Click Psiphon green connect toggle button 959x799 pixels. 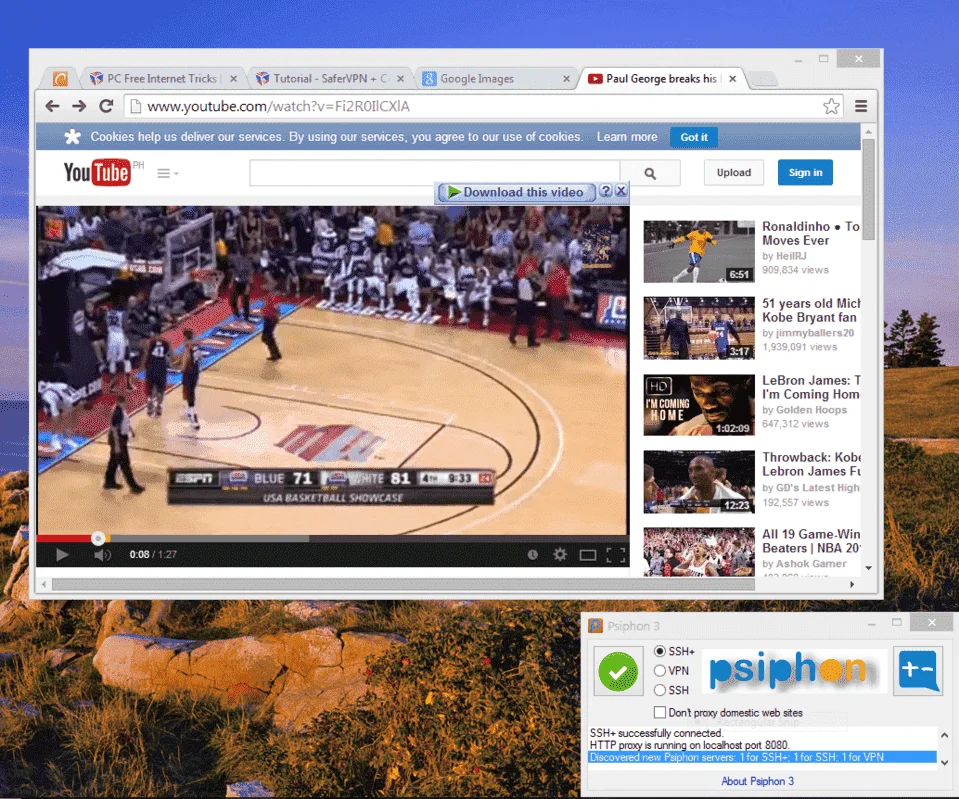[618, 672]
